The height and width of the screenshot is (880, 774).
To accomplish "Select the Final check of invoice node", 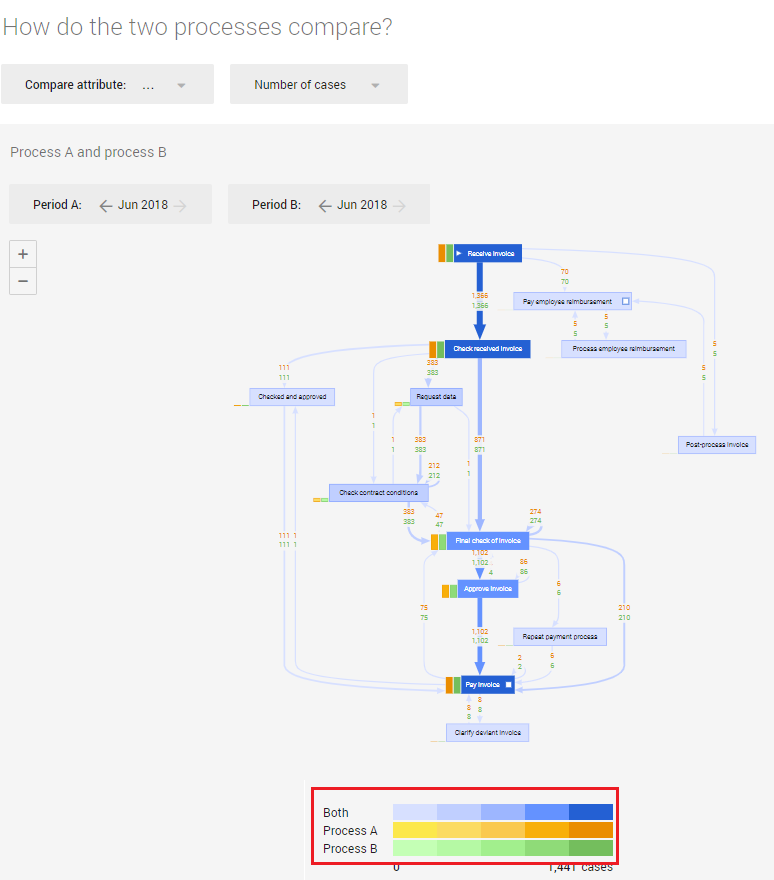I will pos(487,541).
